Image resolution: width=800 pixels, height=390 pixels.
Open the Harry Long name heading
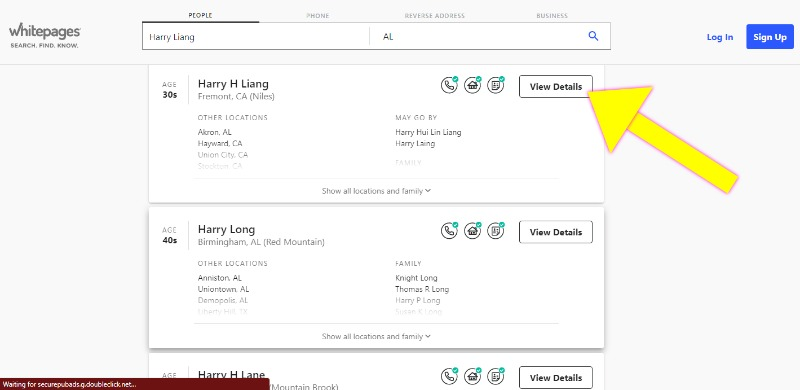[x=227, y=229]
